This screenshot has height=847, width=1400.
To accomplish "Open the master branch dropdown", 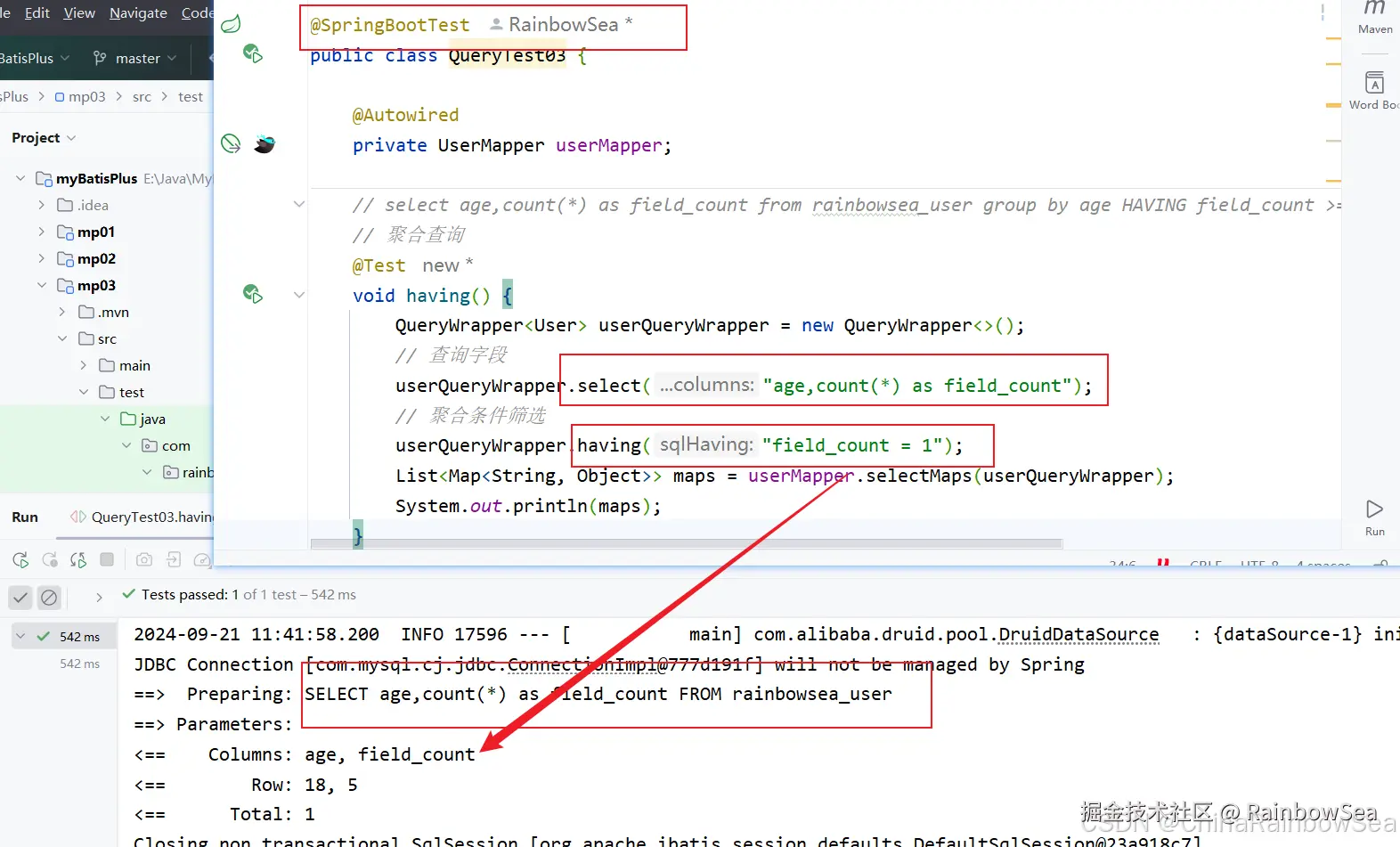I will pos(135,58).
